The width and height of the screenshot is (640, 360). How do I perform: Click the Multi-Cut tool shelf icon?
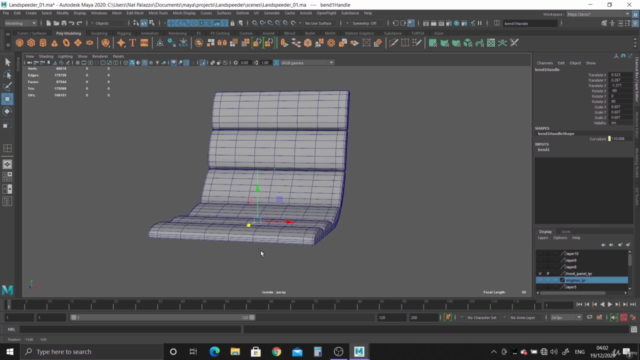393,43
